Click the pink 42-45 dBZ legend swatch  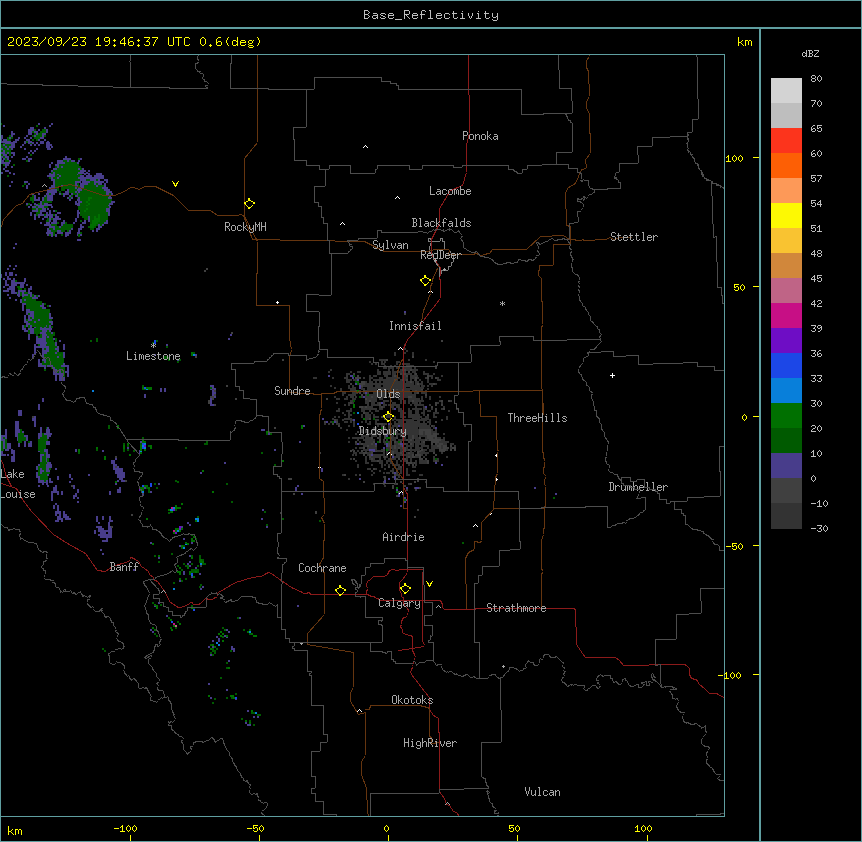pos(786,291)
